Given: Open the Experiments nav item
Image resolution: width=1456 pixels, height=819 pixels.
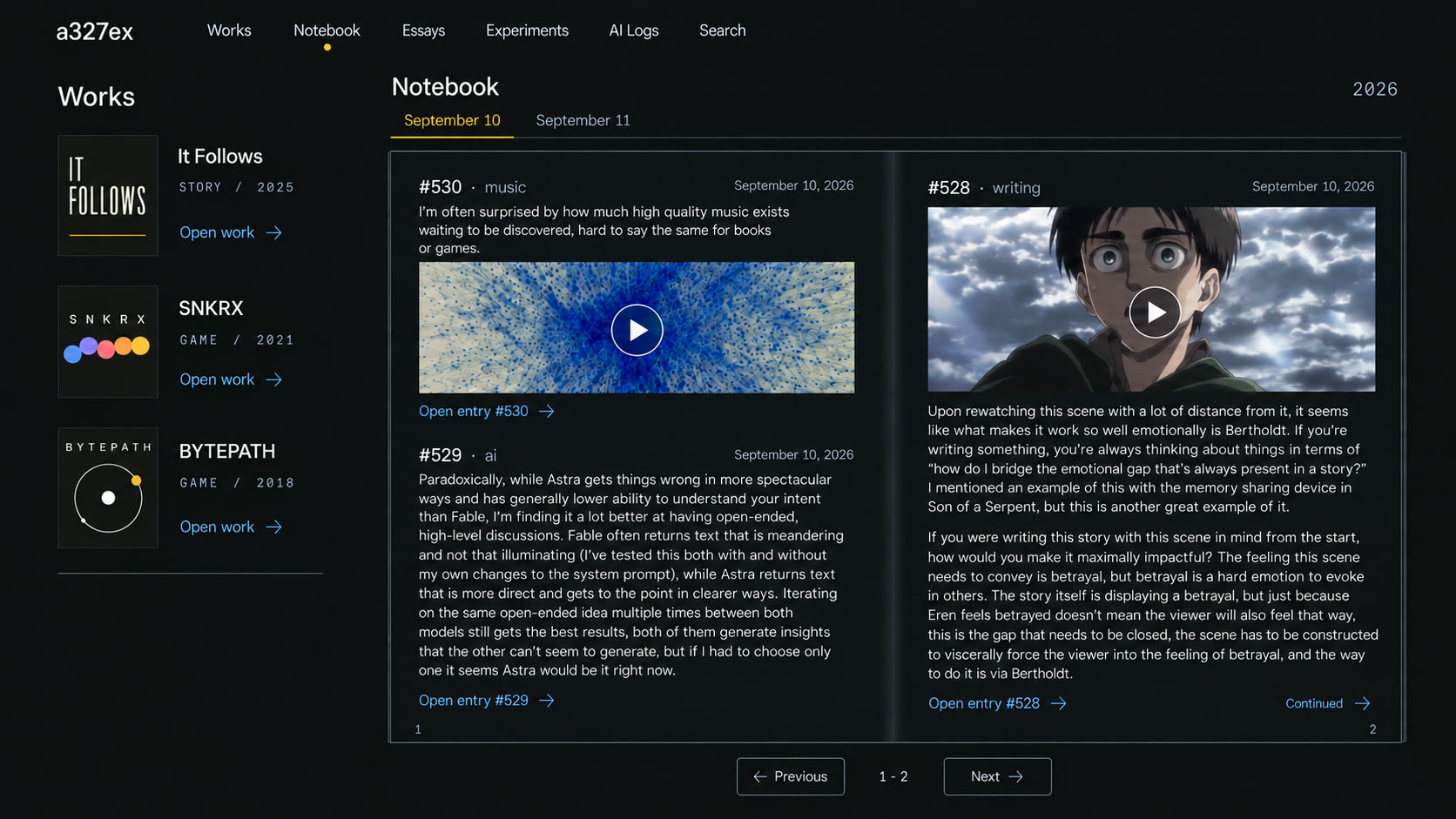Looking at the screenshot, I should point(527,30).
